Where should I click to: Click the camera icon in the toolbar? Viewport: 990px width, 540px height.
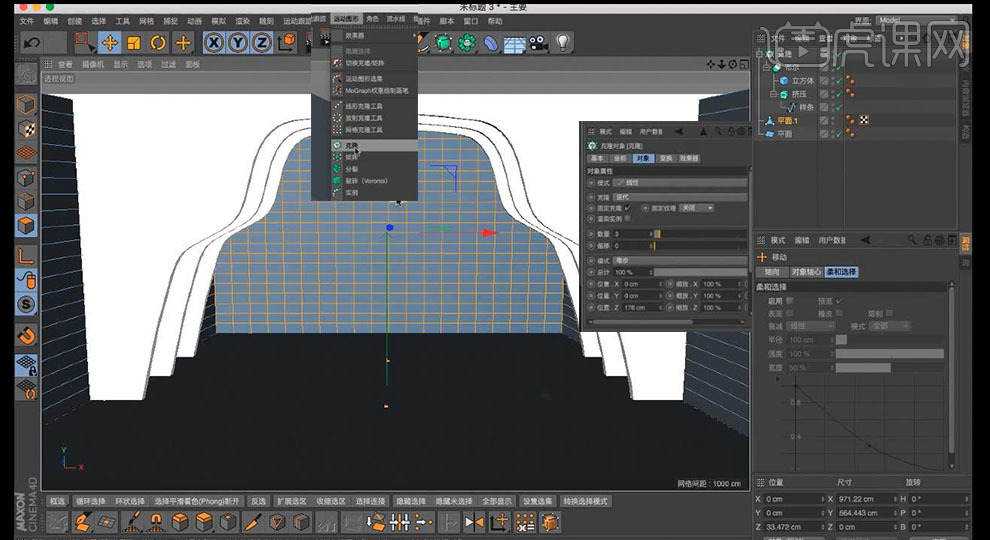(x=538, y=43)
